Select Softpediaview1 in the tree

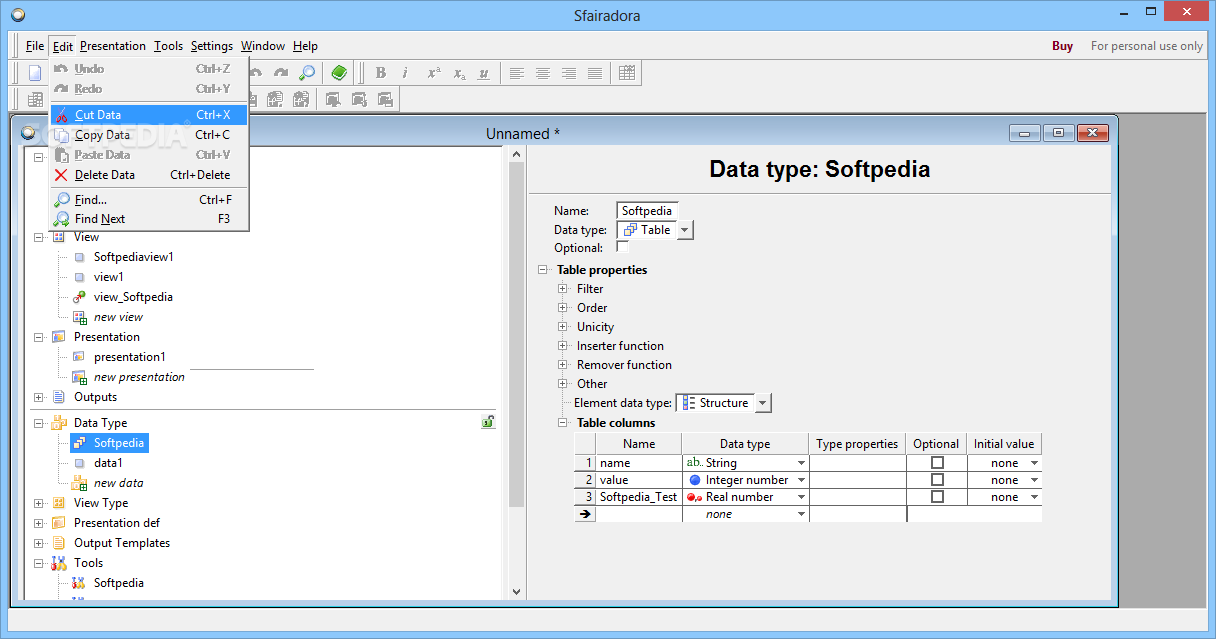point(134,257)
